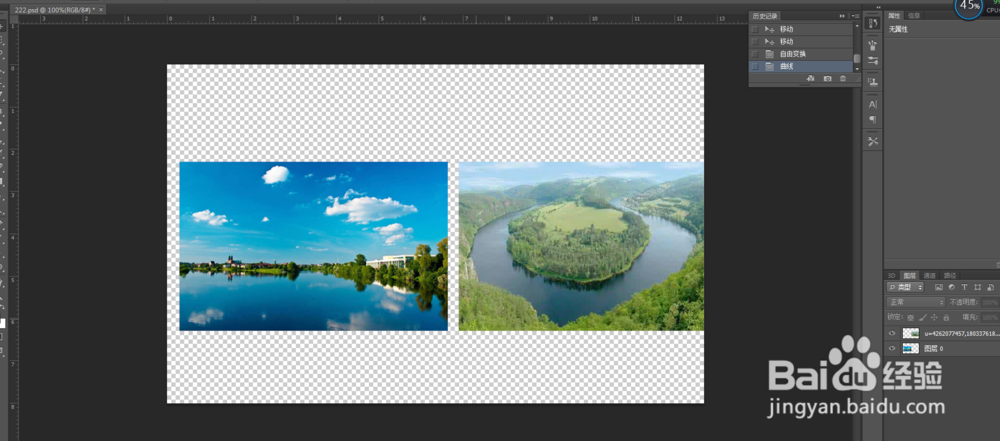Lock image pixels with brush icon
Screen dimensions: 1000x441
point(923,317)
